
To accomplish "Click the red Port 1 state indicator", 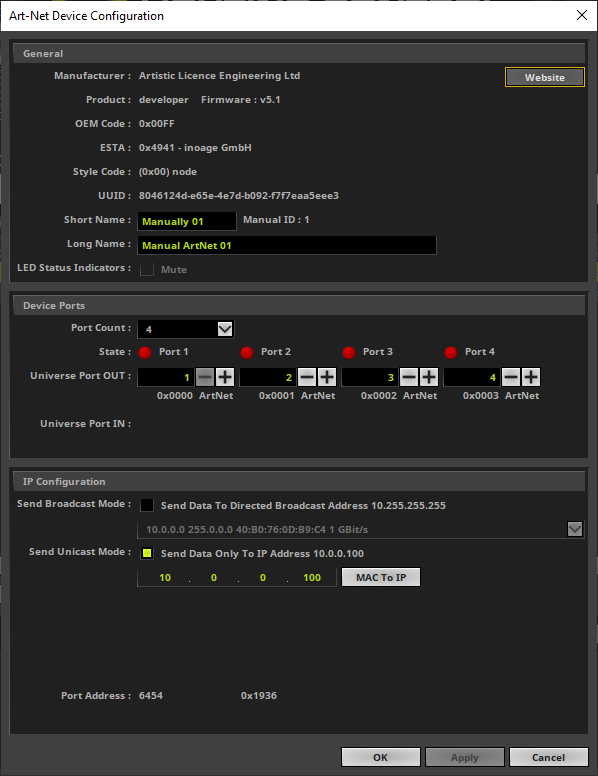I will [x=145, y=352].
